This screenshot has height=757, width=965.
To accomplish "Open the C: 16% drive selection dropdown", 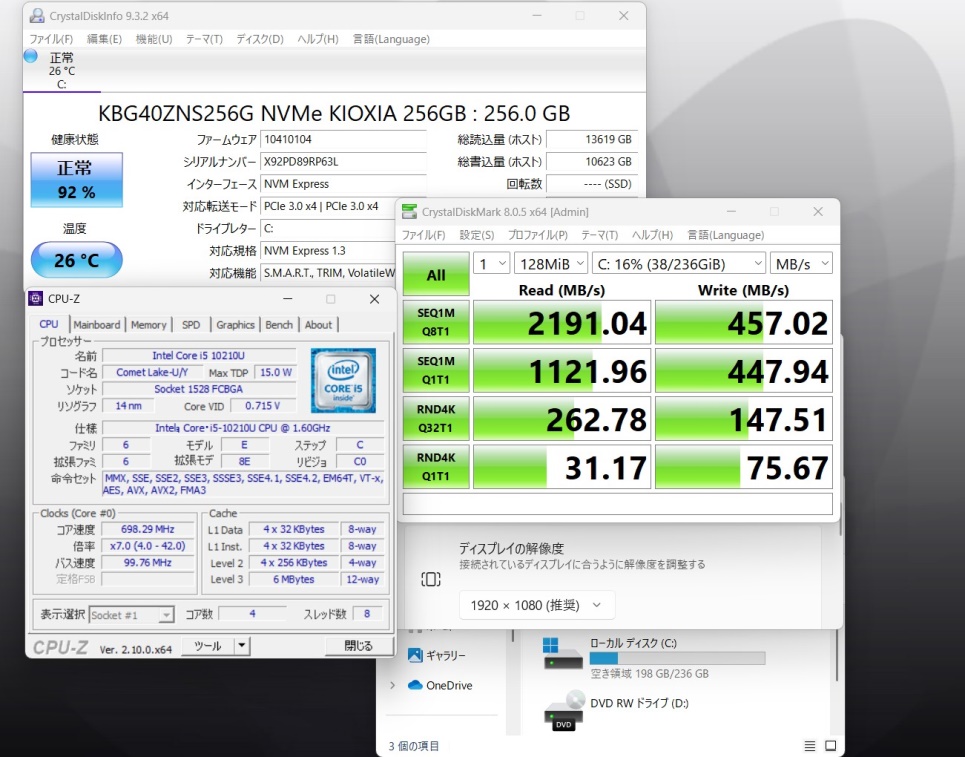I will 679,264.
